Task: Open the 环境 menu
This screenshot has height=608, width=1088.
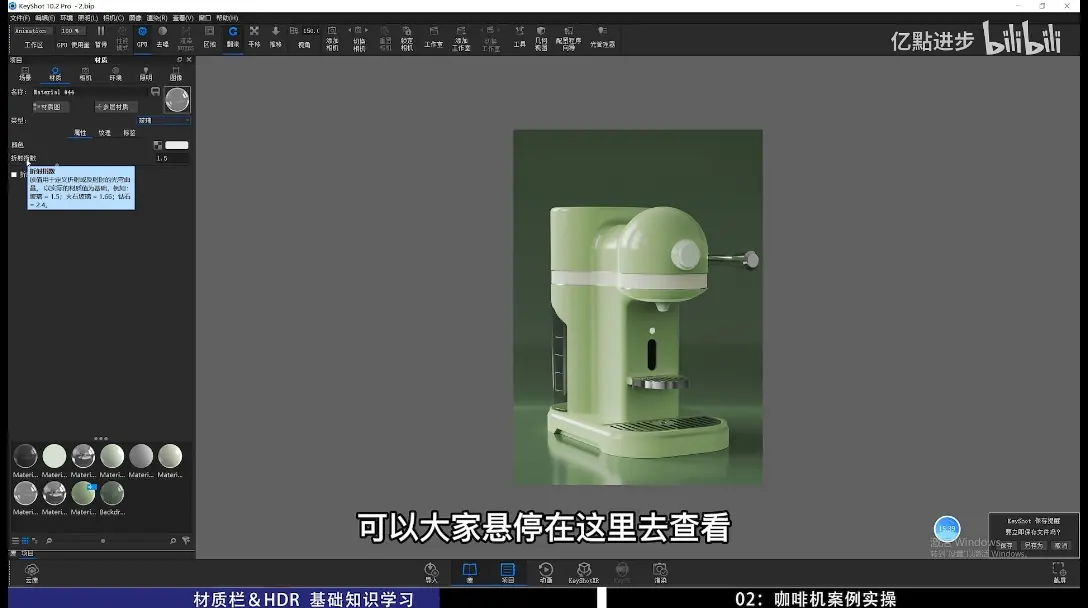Action: point(67,18)
